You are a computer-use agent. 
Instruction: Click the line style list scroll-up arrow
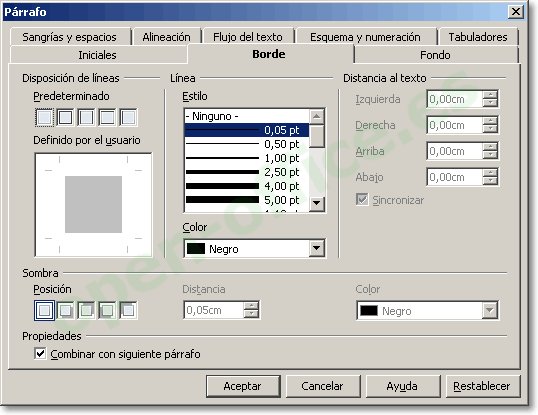pyautogui.click(x=317, y=117)
